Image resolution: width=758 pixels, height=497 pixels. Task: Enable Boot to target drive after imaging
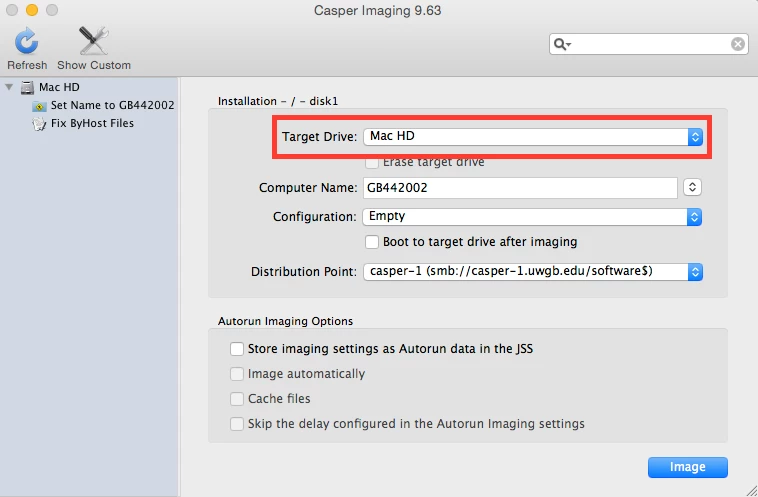(372, 242)
